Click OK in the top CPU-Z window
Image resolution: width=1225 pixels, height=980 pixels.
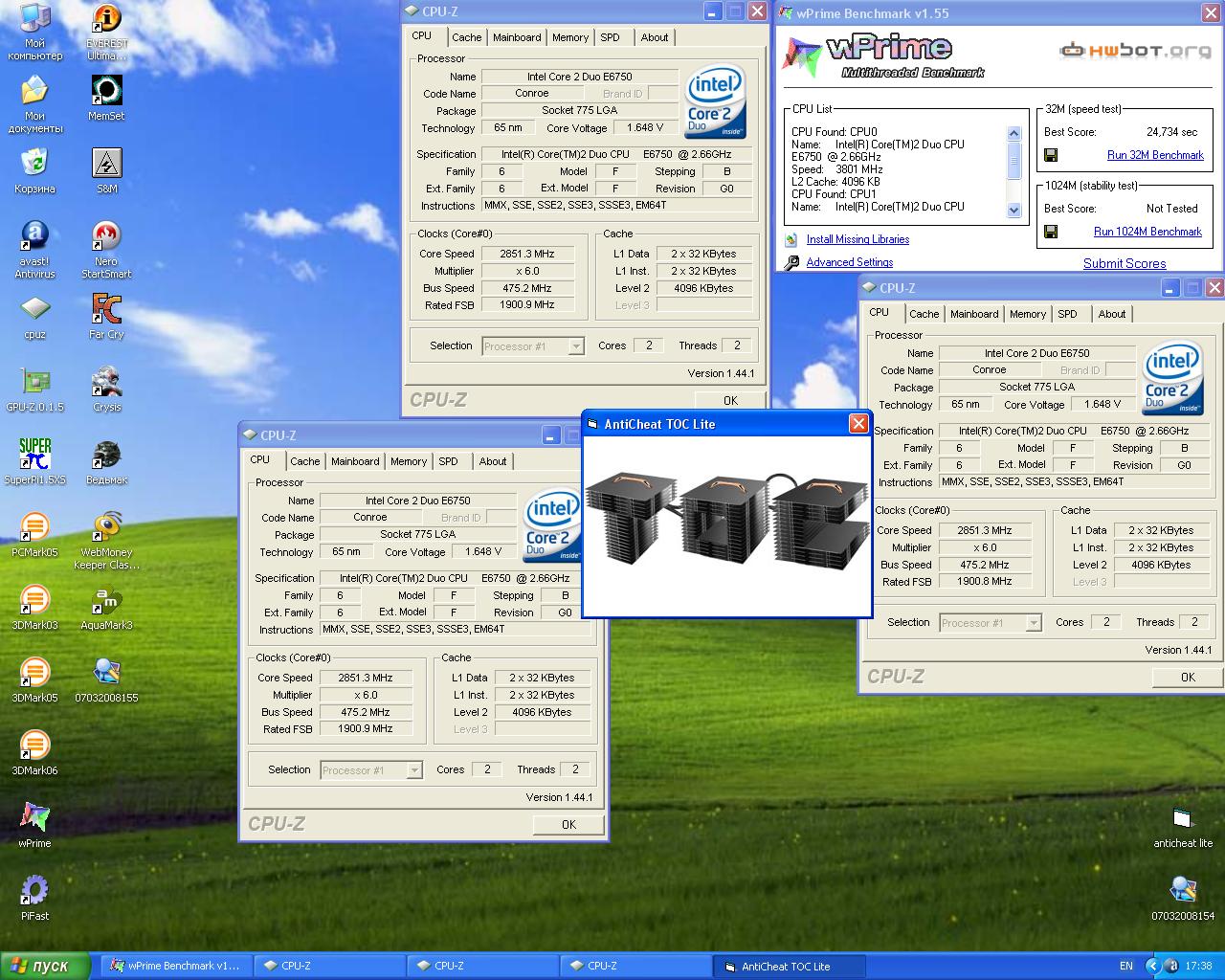pyautogui.click(x=730, y=400)
